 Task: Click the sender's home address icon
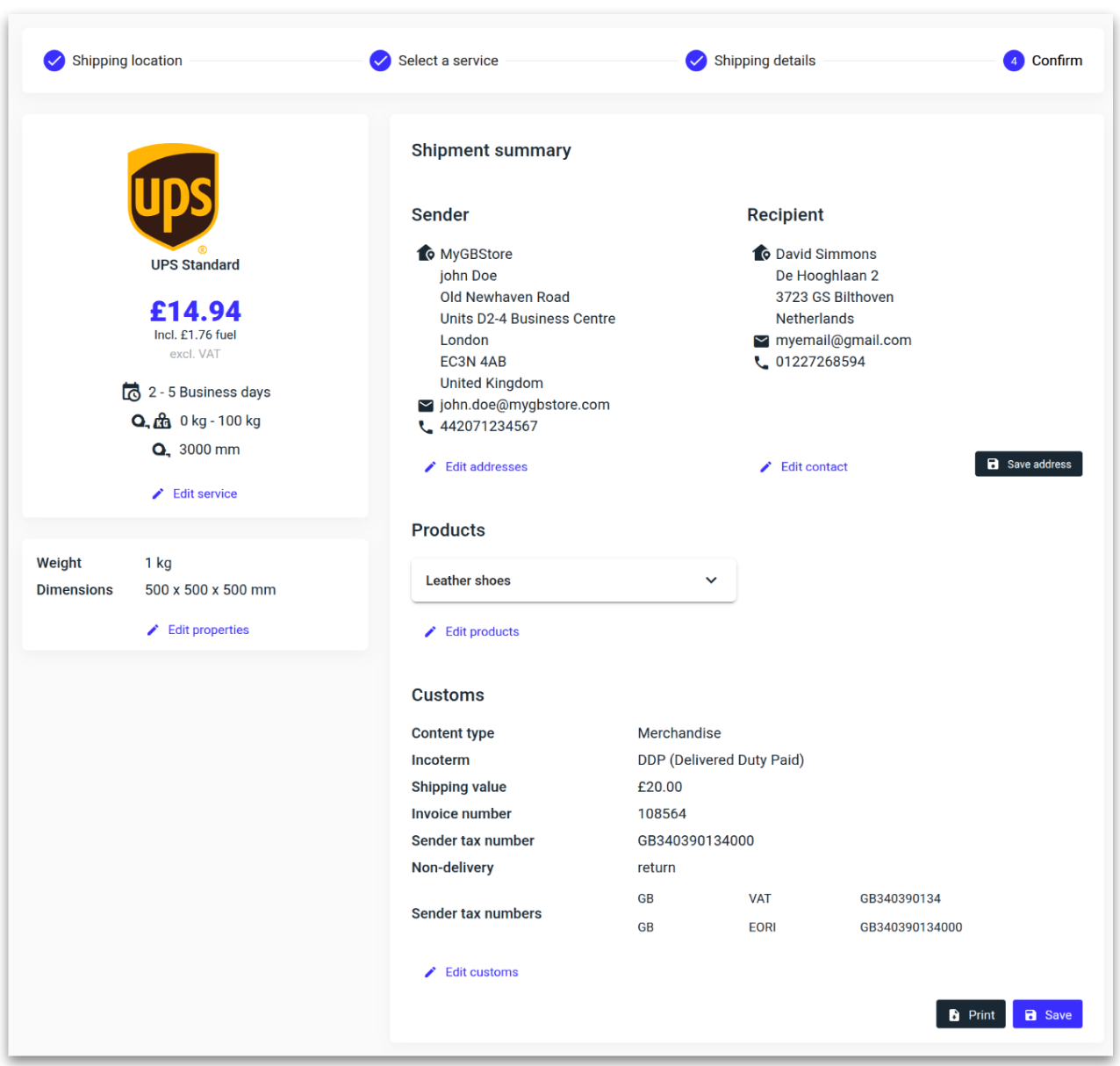(x=426, y=254)
